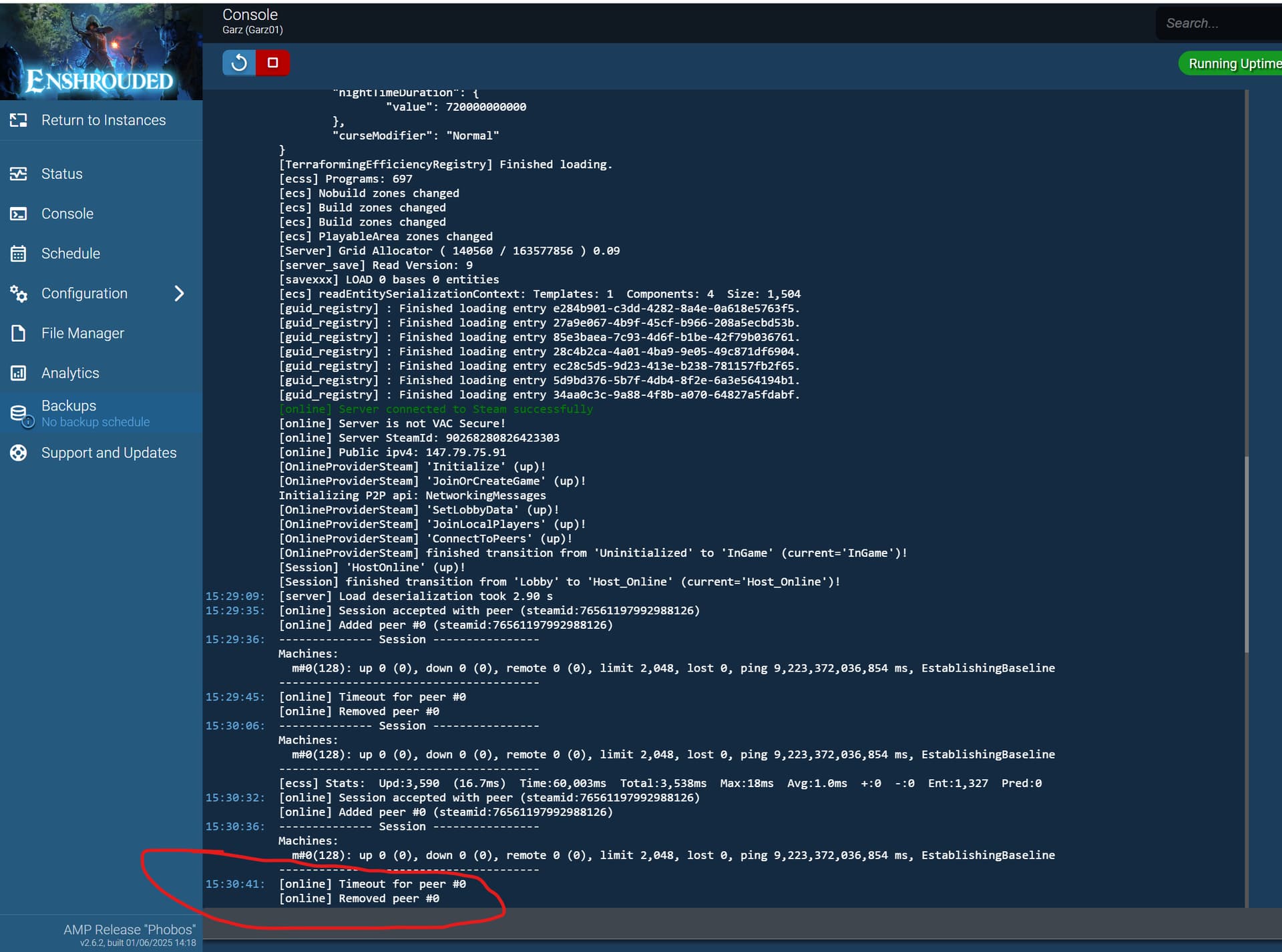Click the No backup schedule link
The image size is (1282, 952).
tap(95, 422)
